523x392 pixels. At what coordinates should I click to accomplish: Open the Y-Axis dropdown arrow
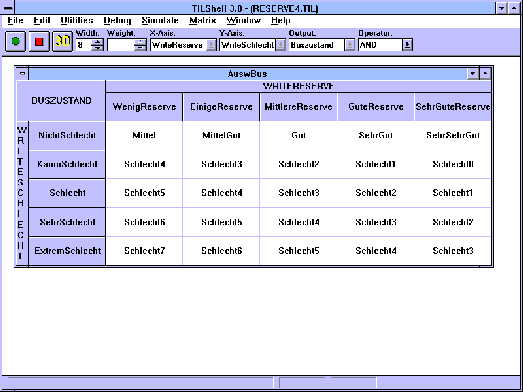(x=281, y=45)
